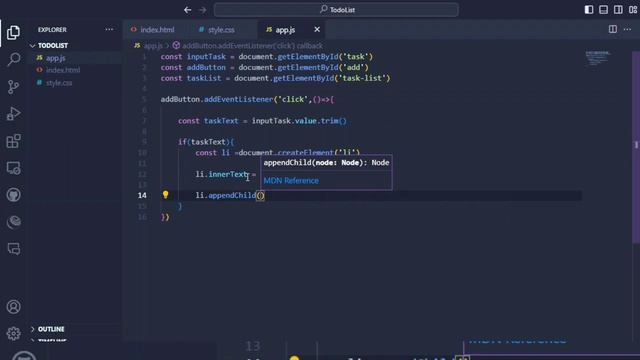640x360 pixels.
Task: Open the Search view in activity bar
Action: click(x=13, y=60)
